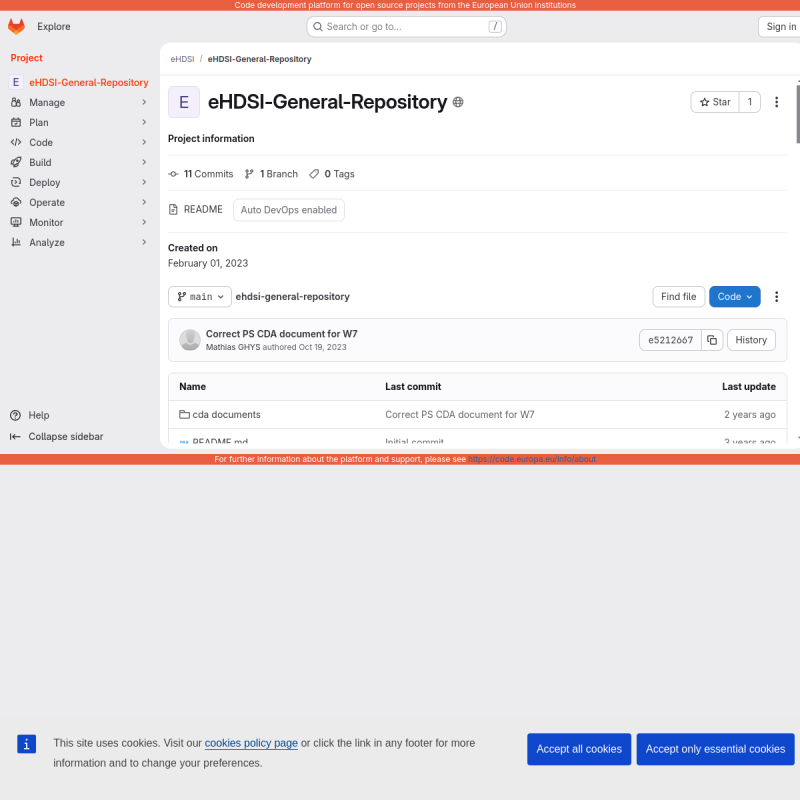
Task: Click the page vertical scrollbar
Action: [x=797, y=114]
